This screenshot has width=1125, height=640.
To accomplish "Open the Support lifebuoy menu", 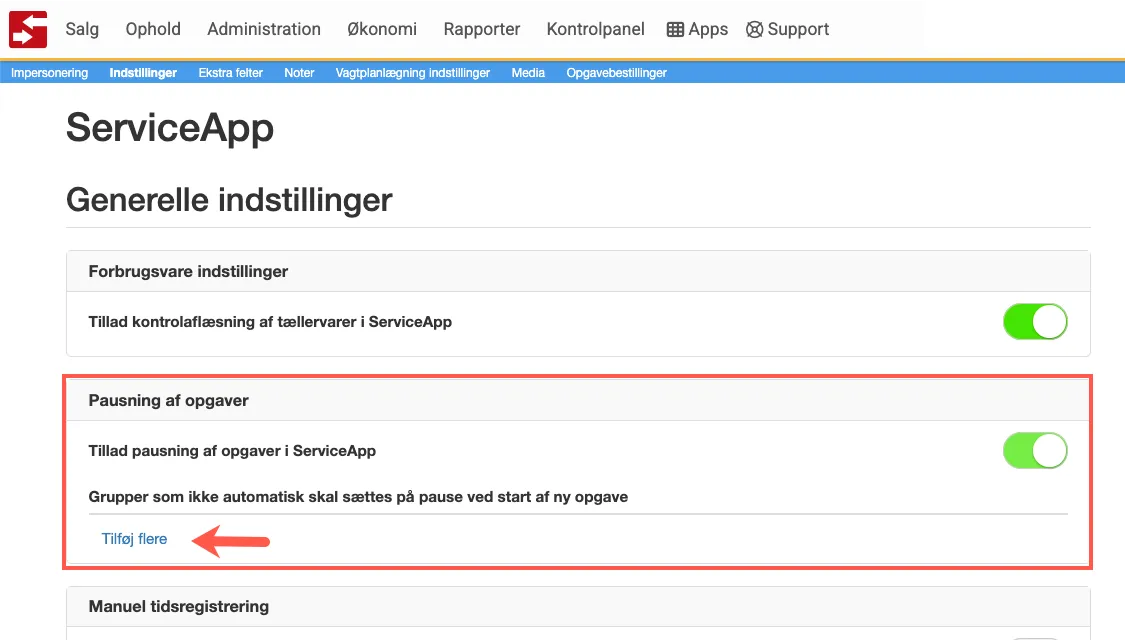I will [x=788, y=29].
